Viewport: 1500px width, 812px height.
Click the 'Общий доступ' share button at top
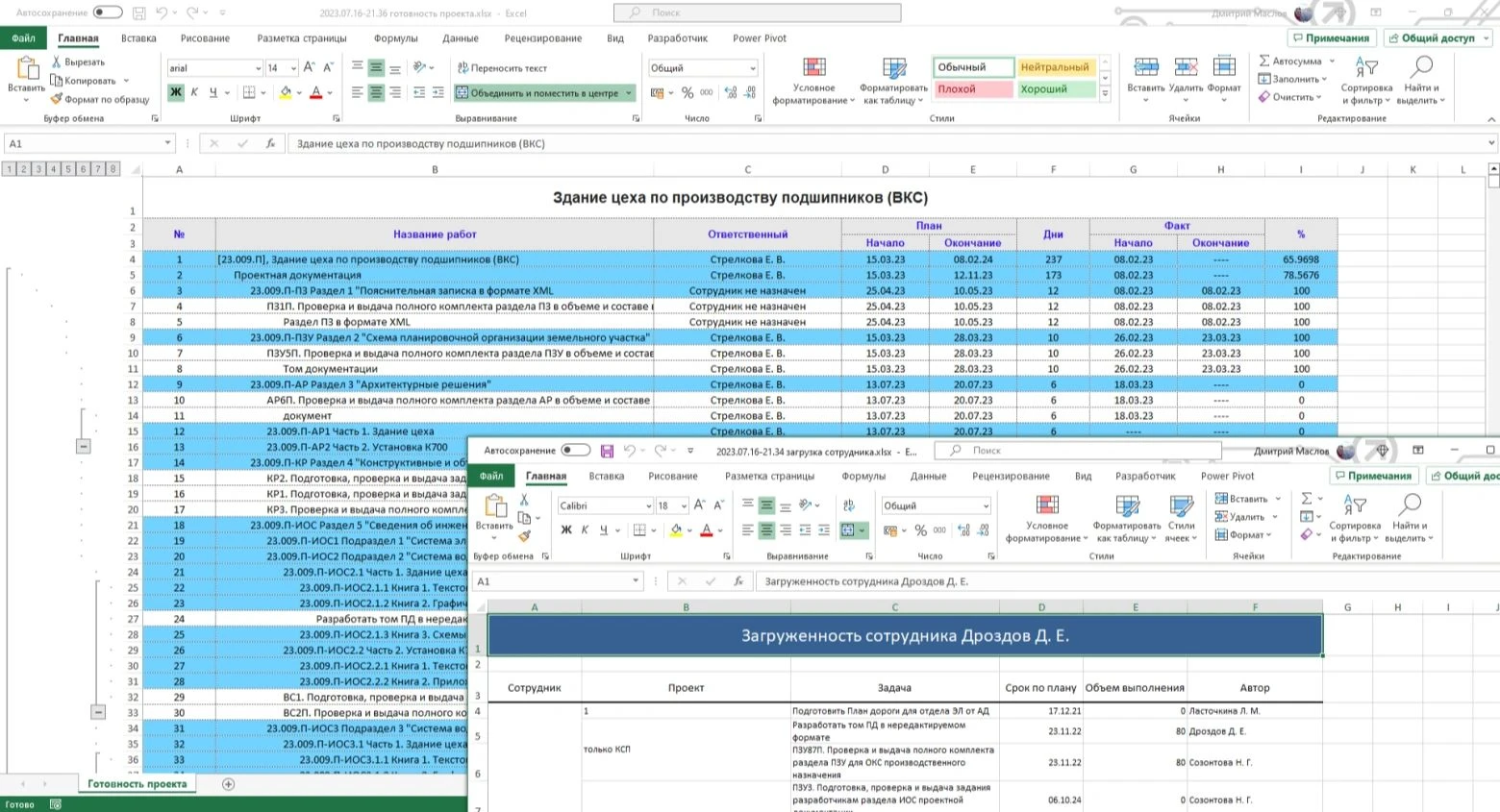click(x=1437, y=38)
